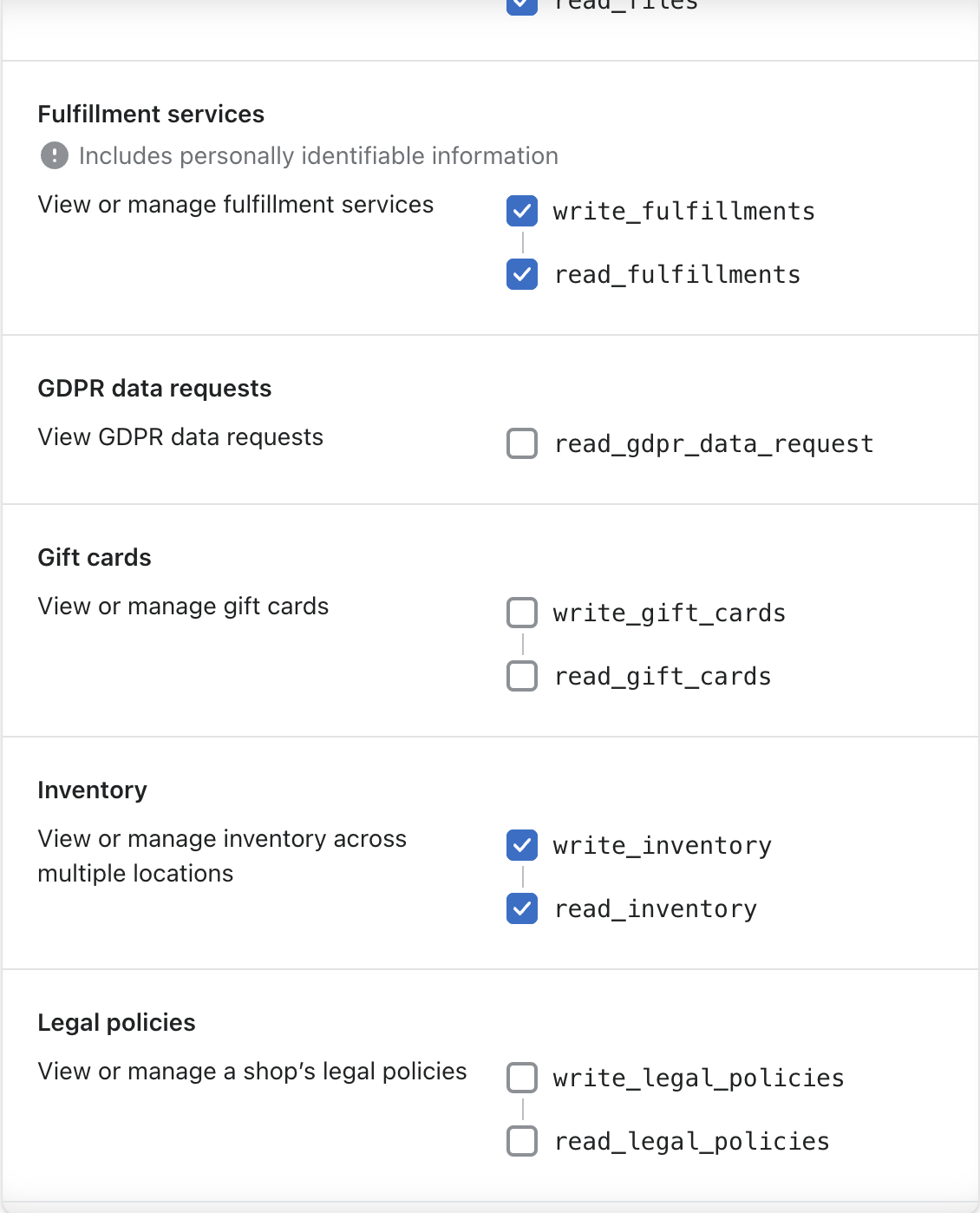Toggle the partially visible read_files checkbox
The image size is (980, 1213).
pyautogui.click(x=522, y=5)
